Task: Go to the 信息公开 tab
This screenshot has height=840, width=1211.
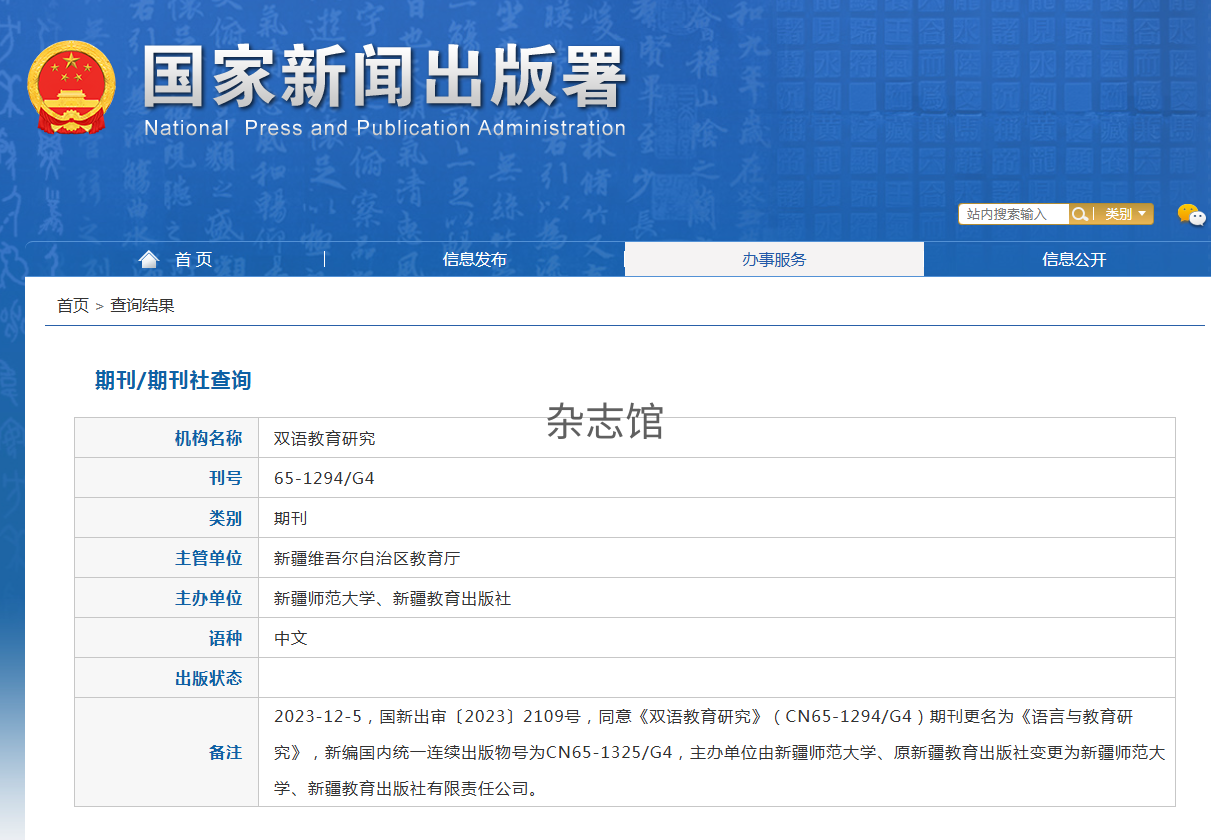Action: 1073,260
